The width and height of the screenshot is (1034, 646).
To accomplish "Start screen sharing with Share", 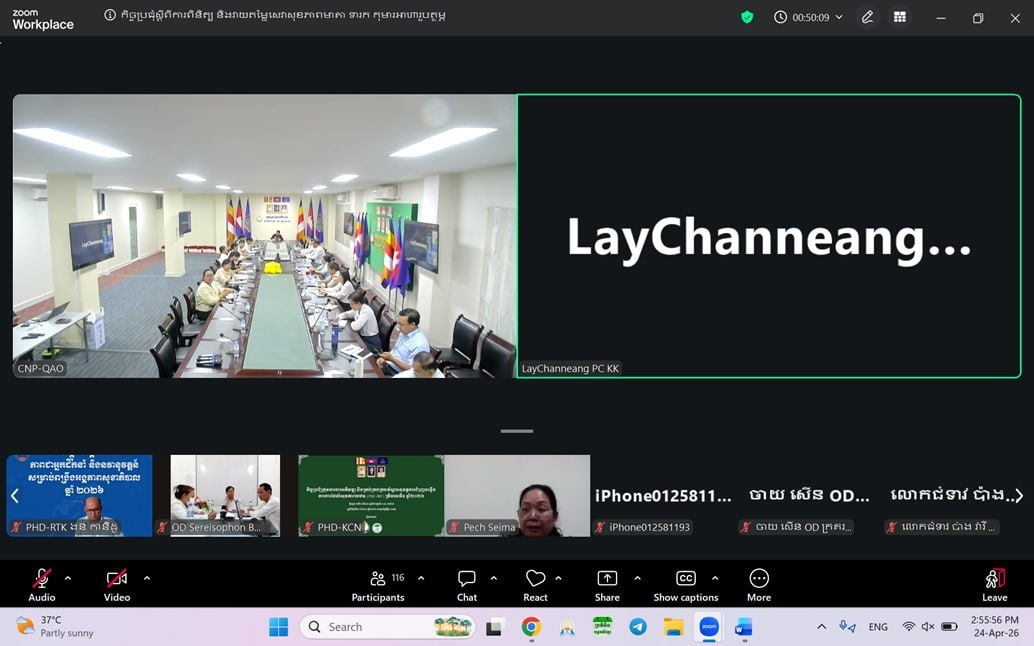I will (607, 585).
